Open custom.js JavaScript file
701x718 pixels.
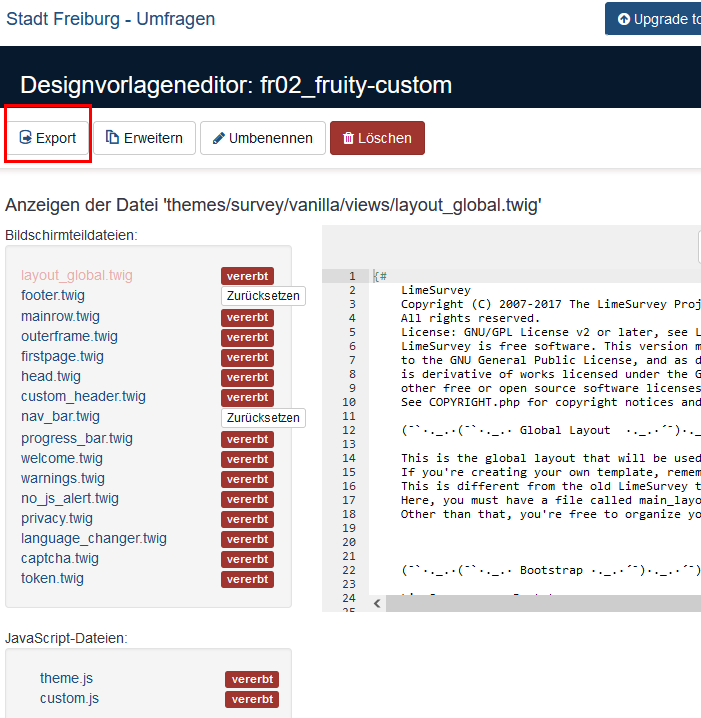point(69,698)
